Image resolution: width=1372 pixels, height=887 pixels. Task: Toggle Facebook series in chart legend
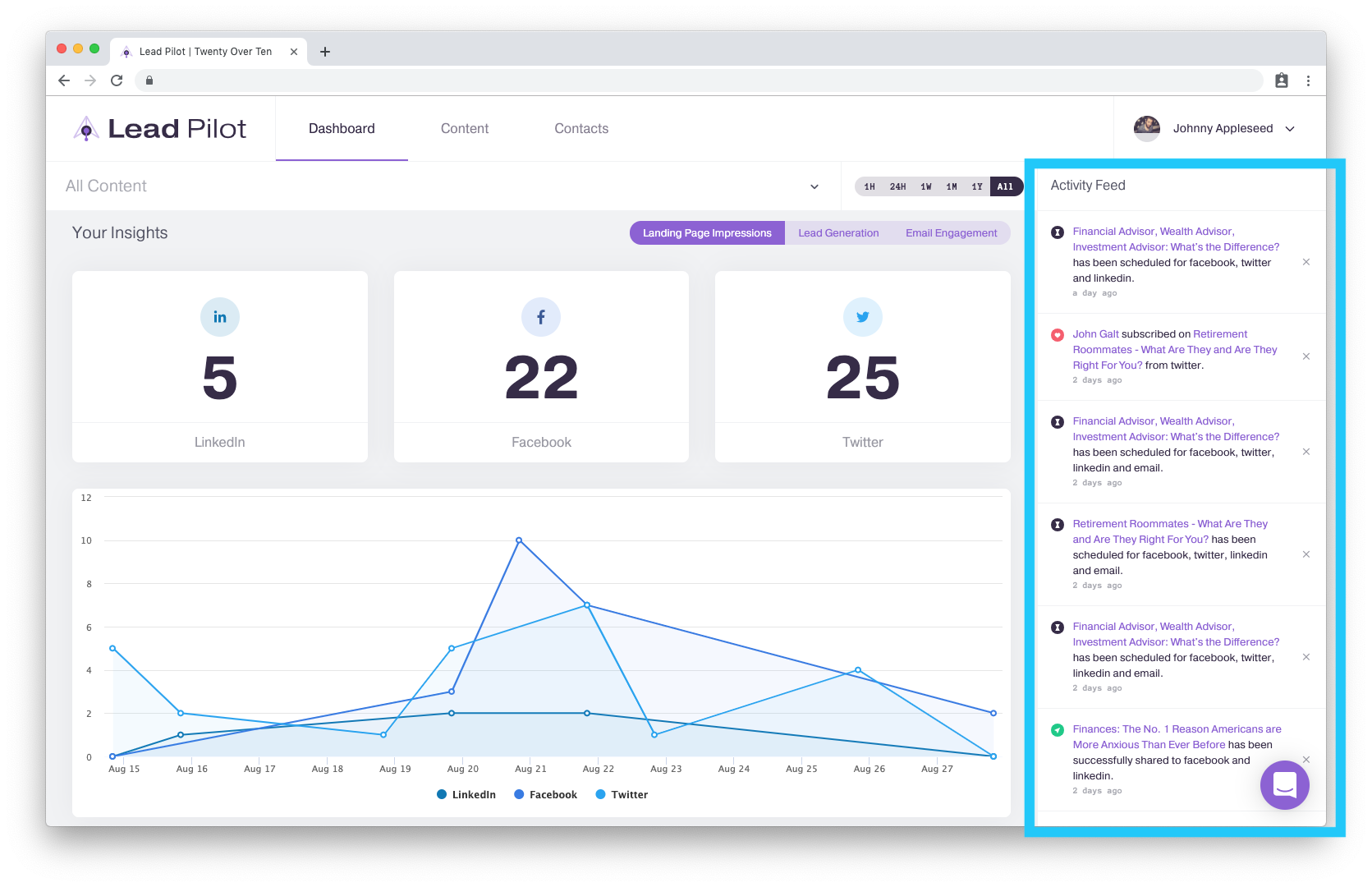545,795
